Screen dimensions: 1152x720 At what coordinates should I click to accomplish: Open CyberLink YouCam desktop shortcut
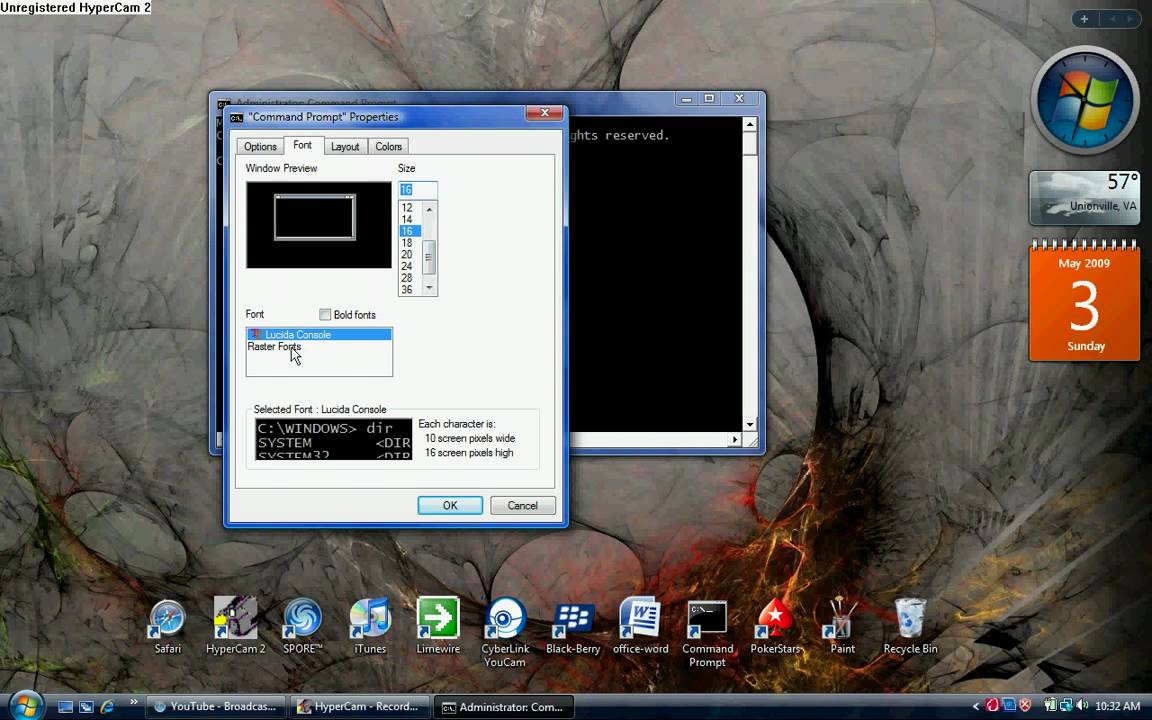point(505,632)
